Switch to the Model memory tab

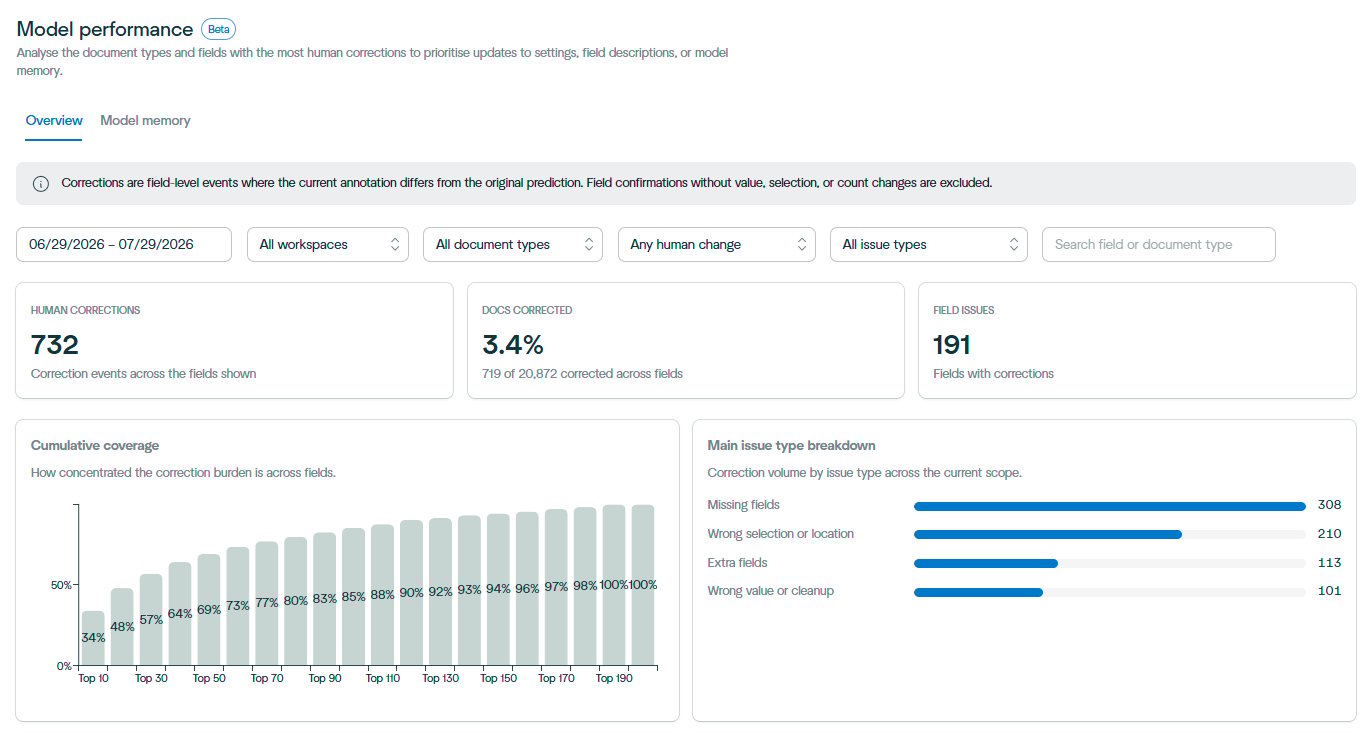click(145, 120)
